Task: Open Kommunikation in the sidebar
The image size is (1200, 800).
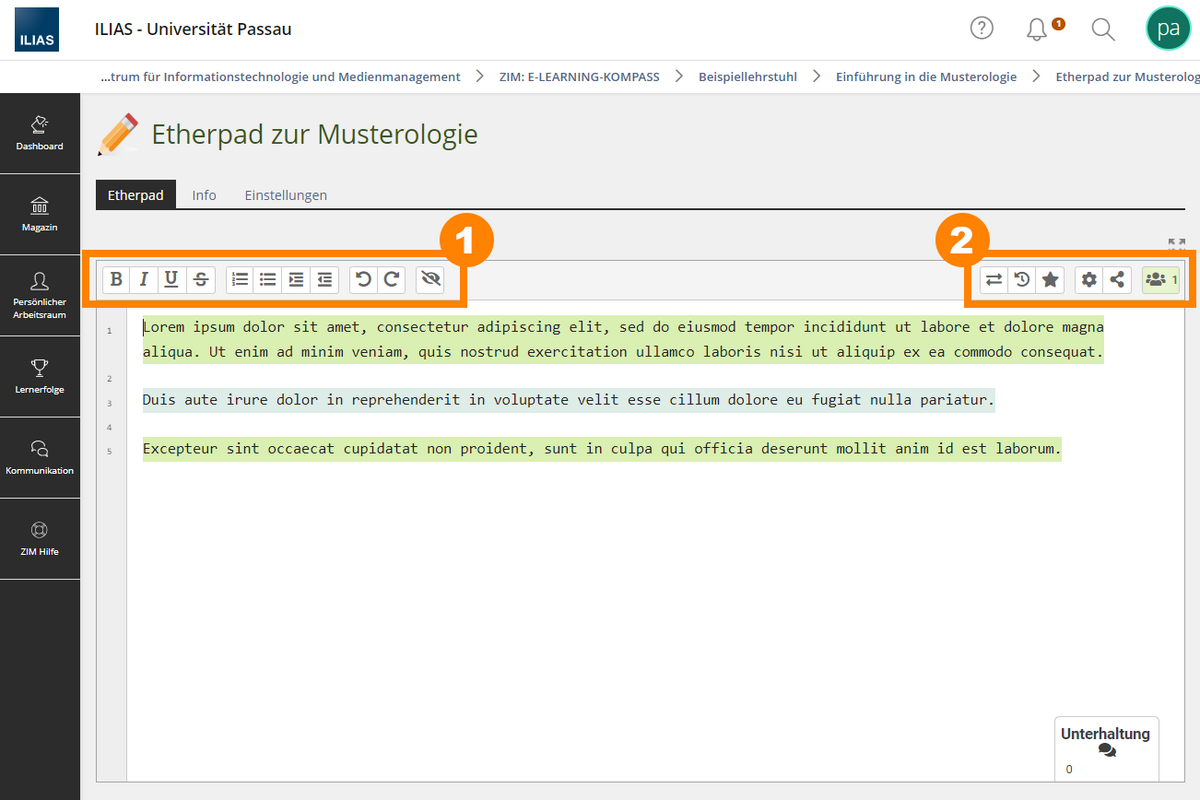Action: pos(40,457)
